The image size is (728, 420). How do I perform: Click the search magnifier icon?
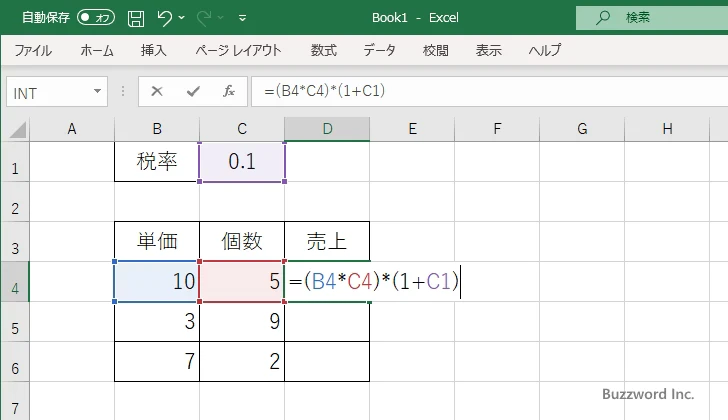[603, 18]
